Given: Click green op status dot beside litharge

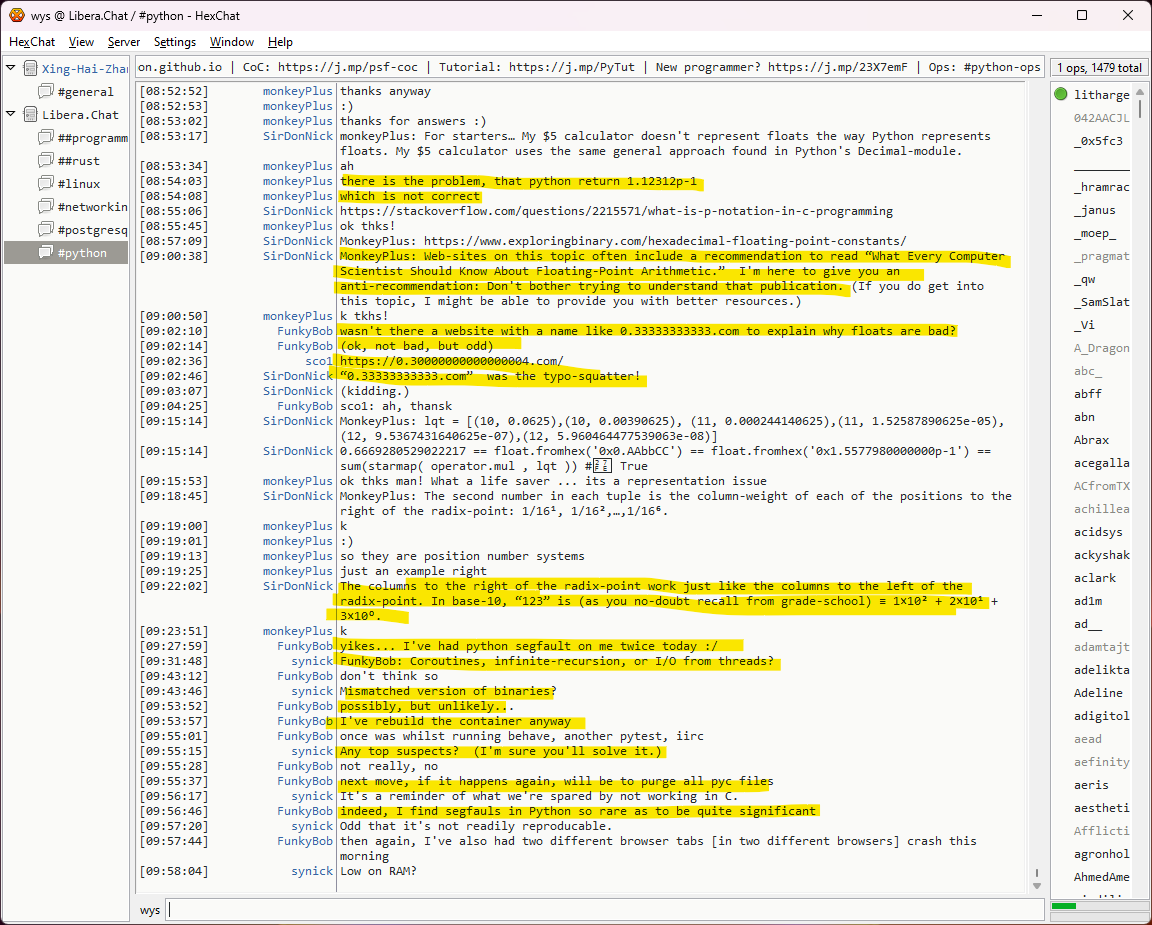Looking at the screenshot, I should pyautogui.click(x=1060, y=95).
